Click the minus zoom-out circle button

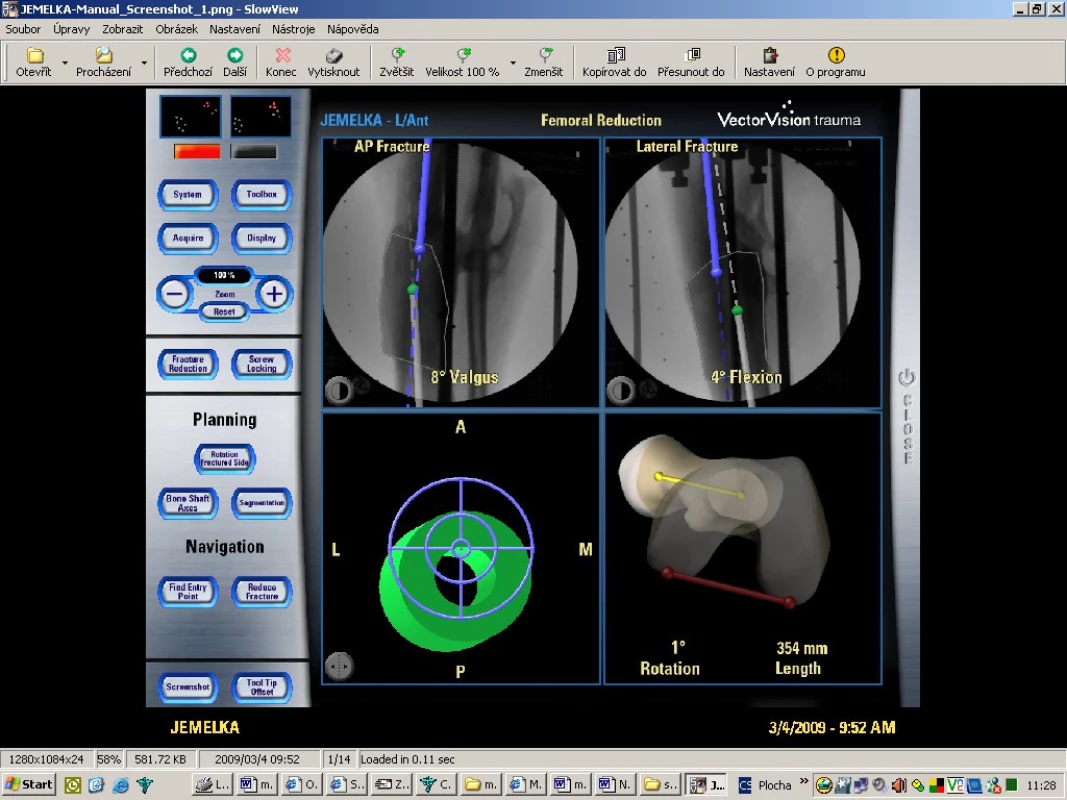(x=175, y=295)
